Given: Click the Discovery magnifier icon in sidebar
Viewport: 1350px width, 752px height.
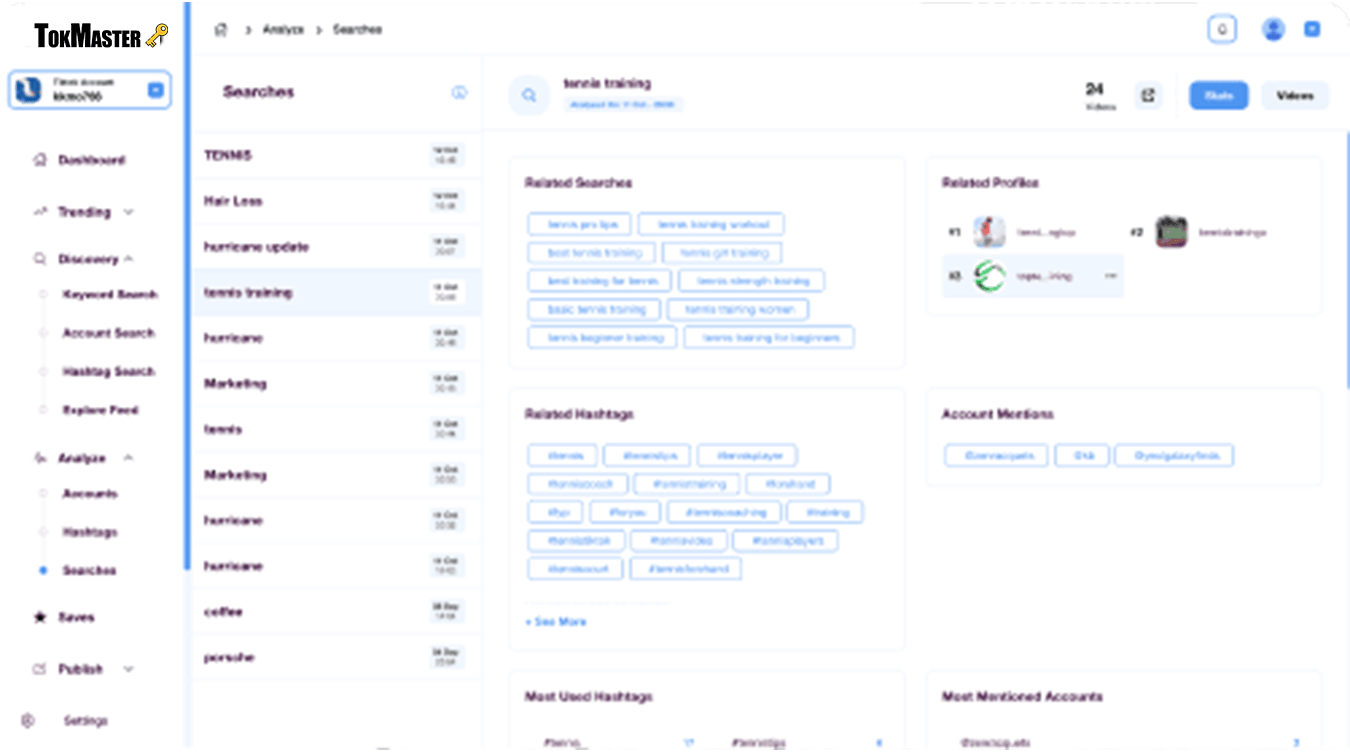Looking at the screenshot, I should pos(40,259).
